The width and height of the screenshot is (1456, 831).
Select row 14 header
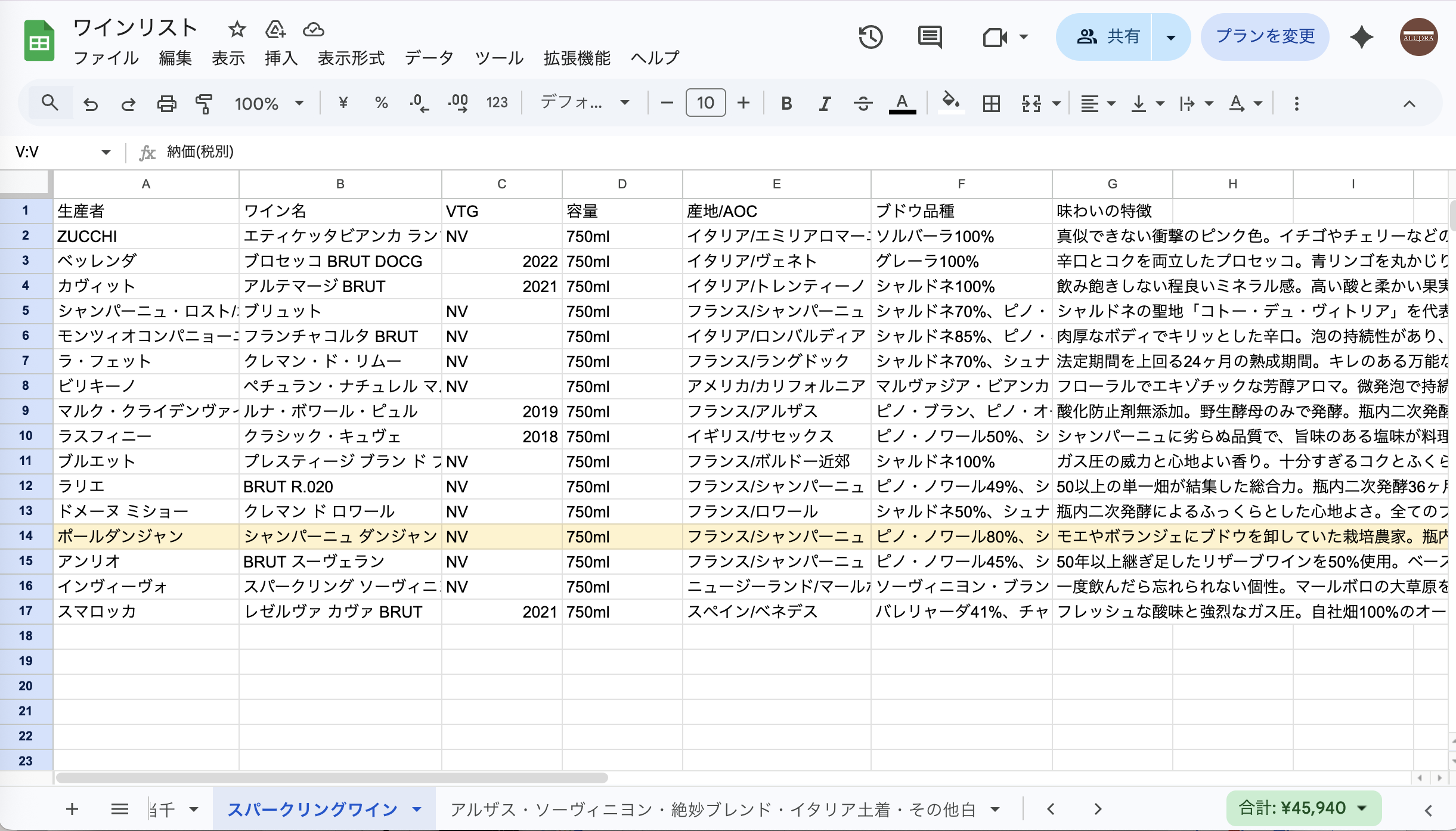pos(26,536)
